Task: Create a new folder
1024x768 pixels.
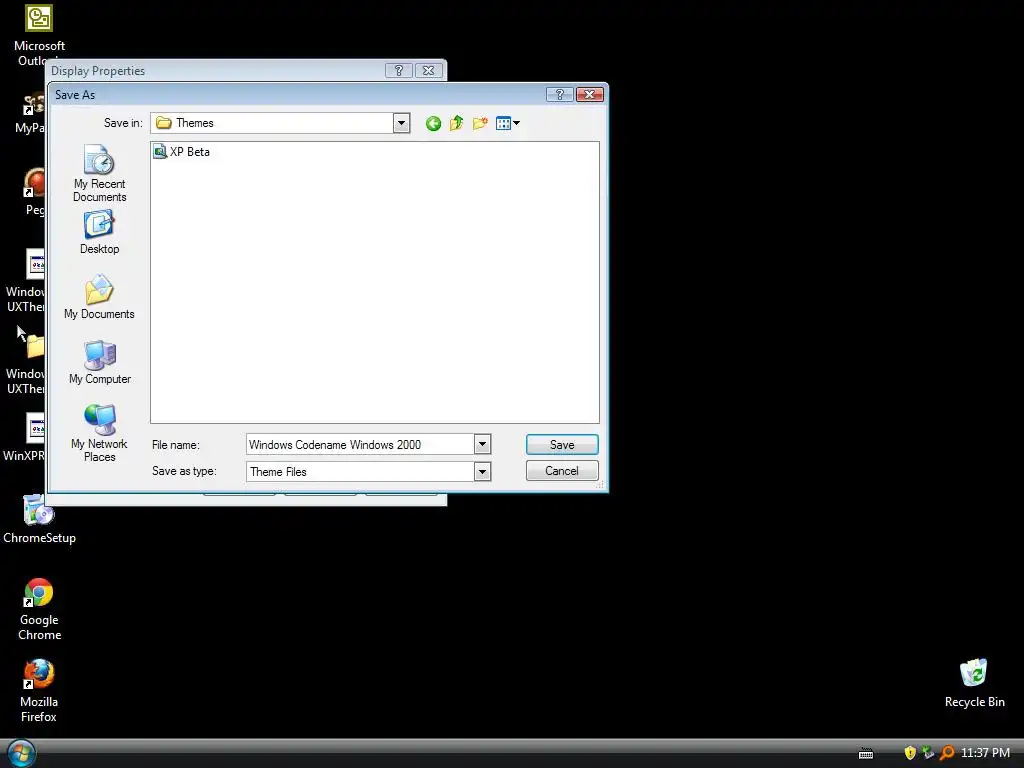Action: 480,123
